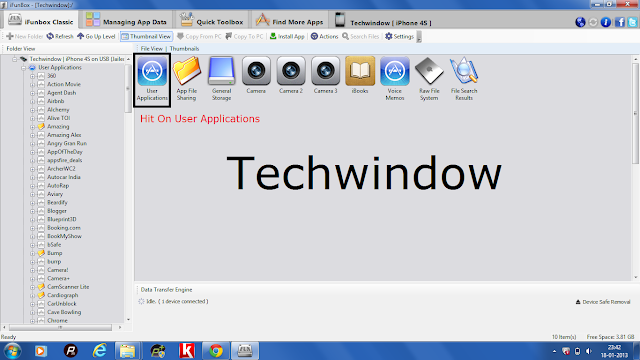Open the Raw File System icon
This screenshot has width=640, height=360.
click(x=429, y=79)
